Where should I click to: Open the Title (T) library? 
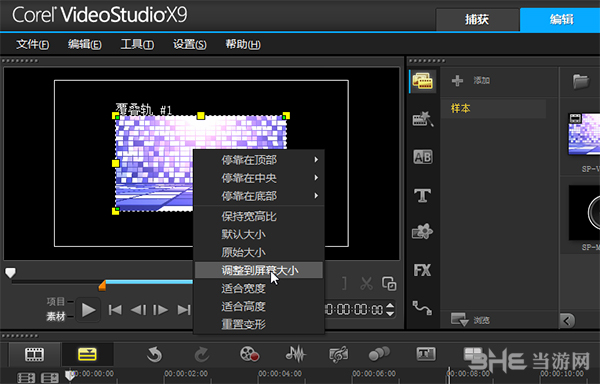click(x=422, y=195)
